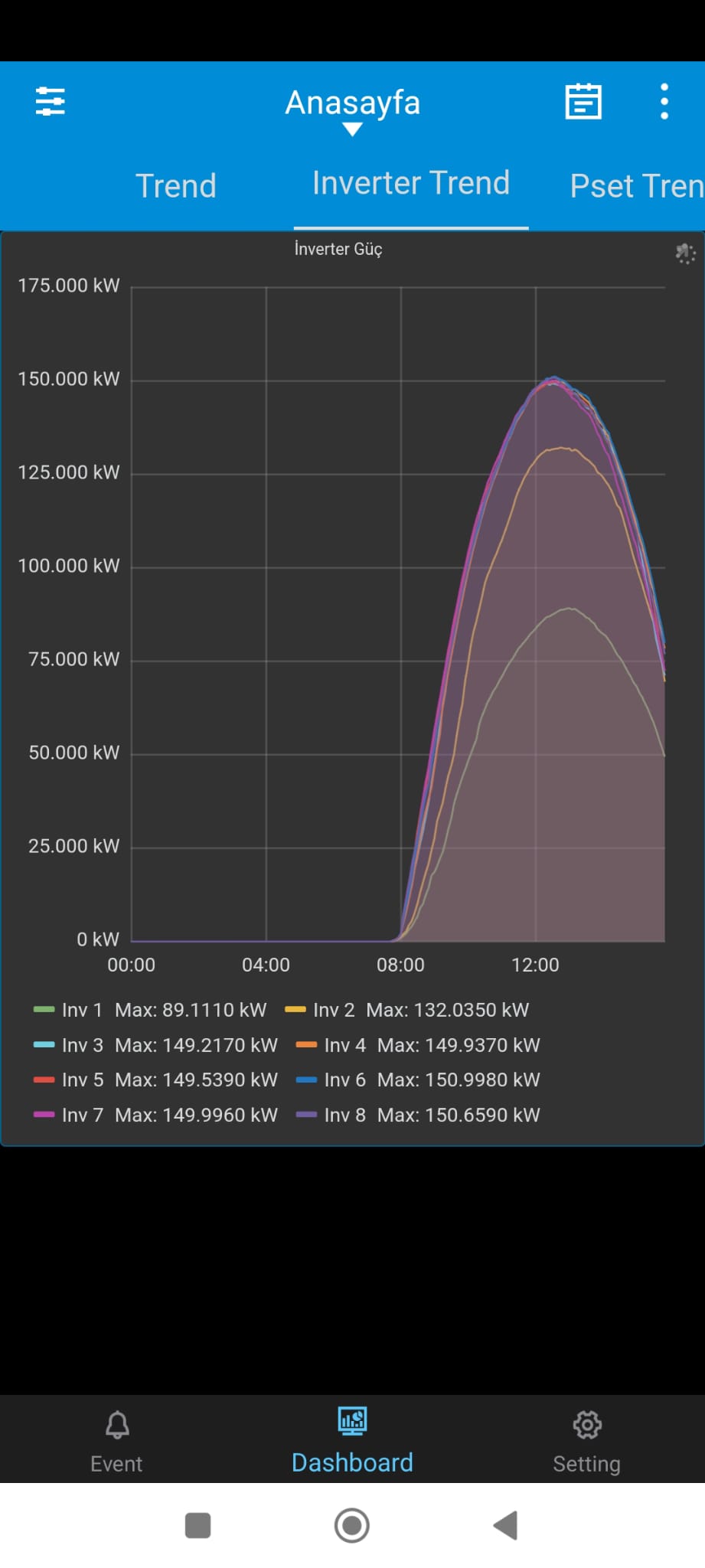Open the three-dot overflow menu
705x1568 pixels.
click(664, 101)
